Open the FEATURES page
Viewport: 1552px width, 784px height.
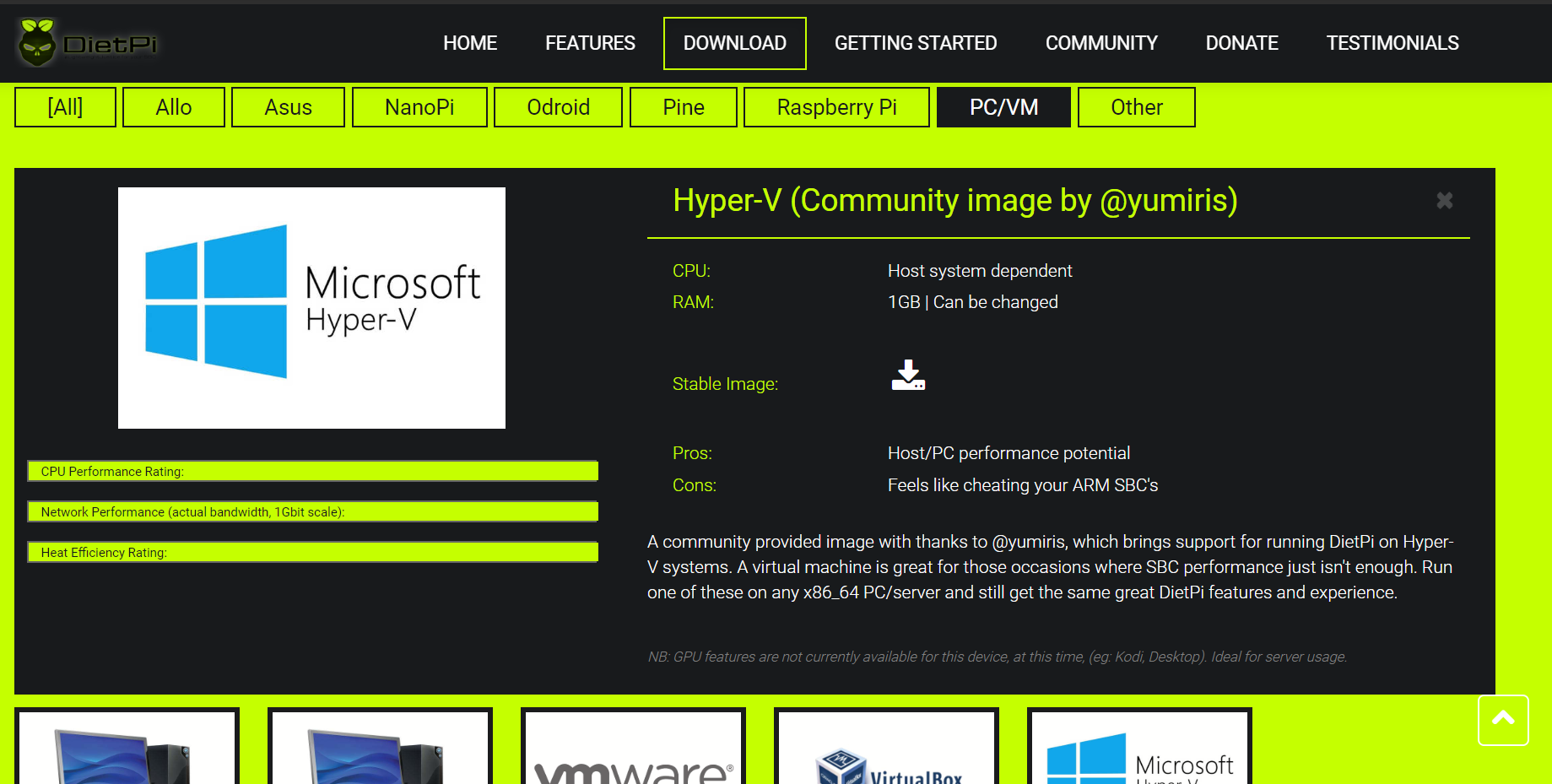coord(590,43)
